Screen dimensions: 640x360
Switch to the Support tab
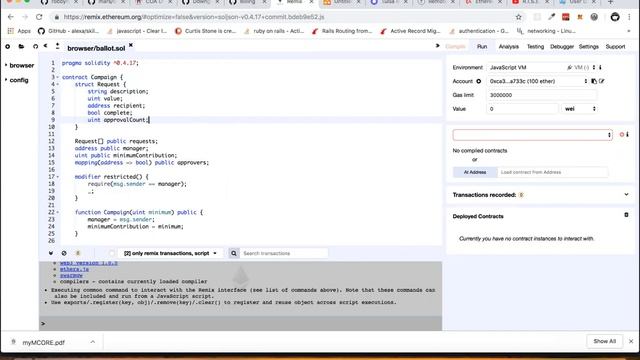615,47
